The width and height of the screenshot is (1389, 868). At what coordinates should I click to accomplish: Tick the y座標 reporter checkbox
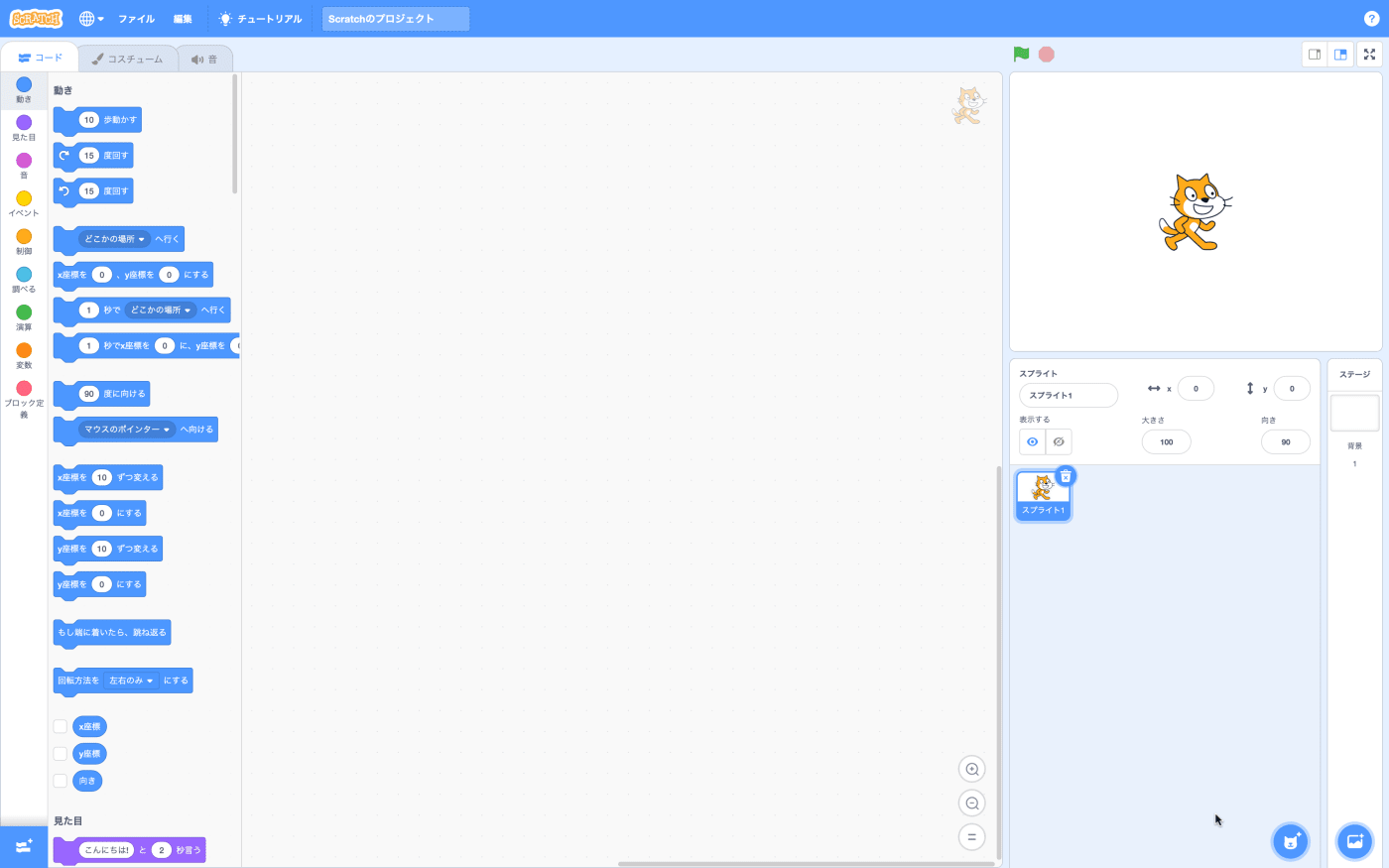[61, 754]
